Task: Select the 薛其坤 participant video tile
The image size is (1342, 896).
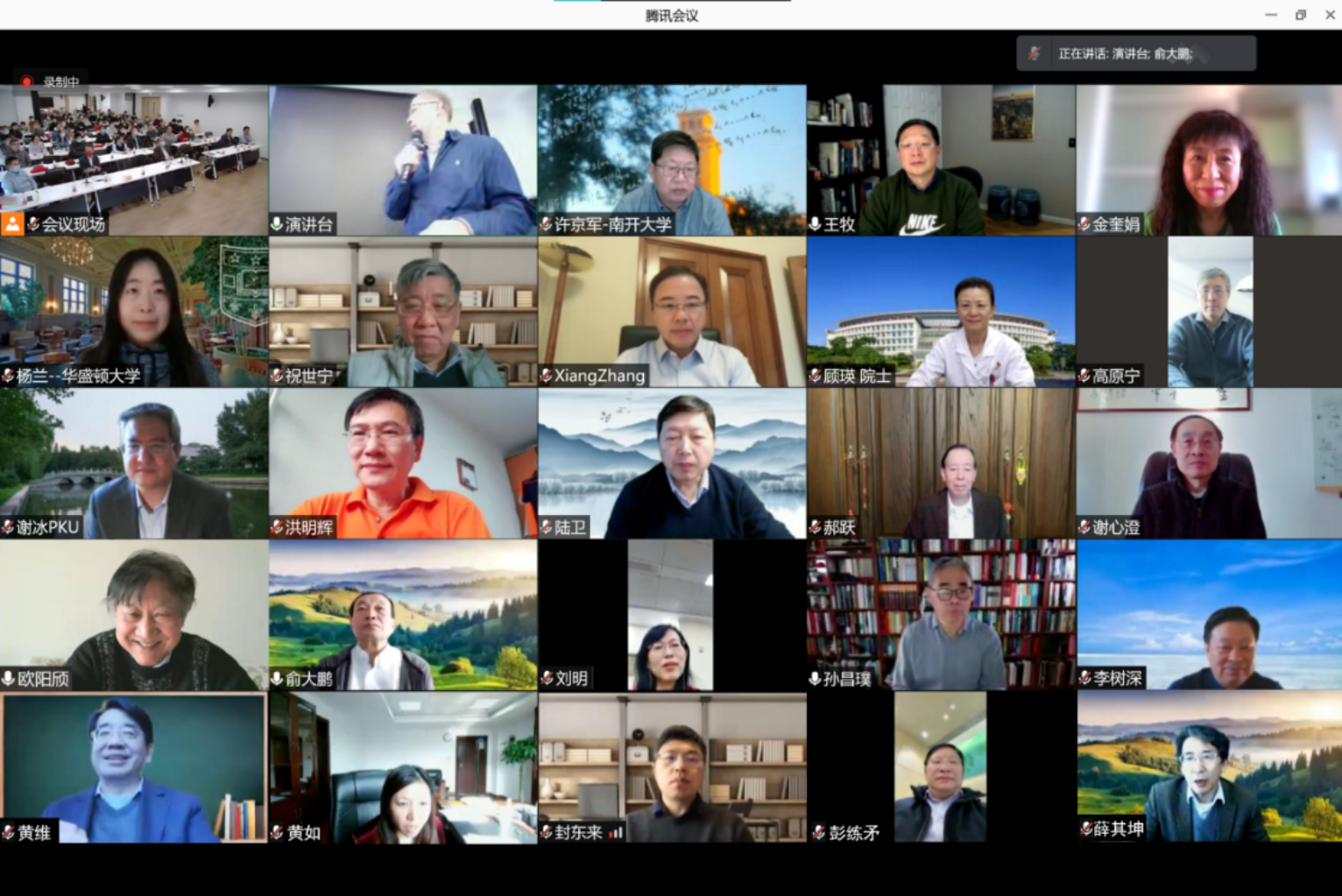Action: [1210, 768]
